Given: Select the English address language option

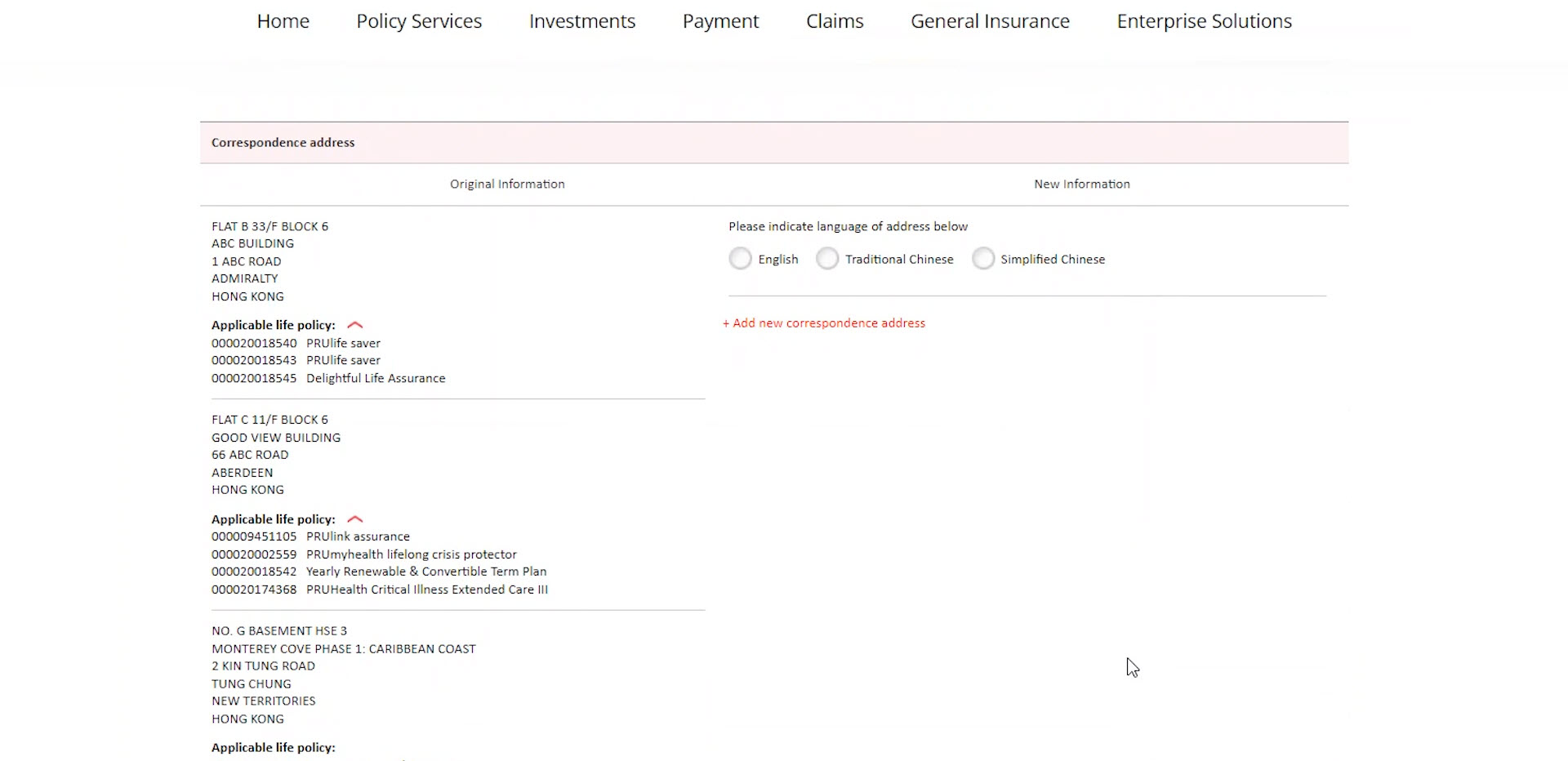Looking at the screenshot, I should coord(740,258).
